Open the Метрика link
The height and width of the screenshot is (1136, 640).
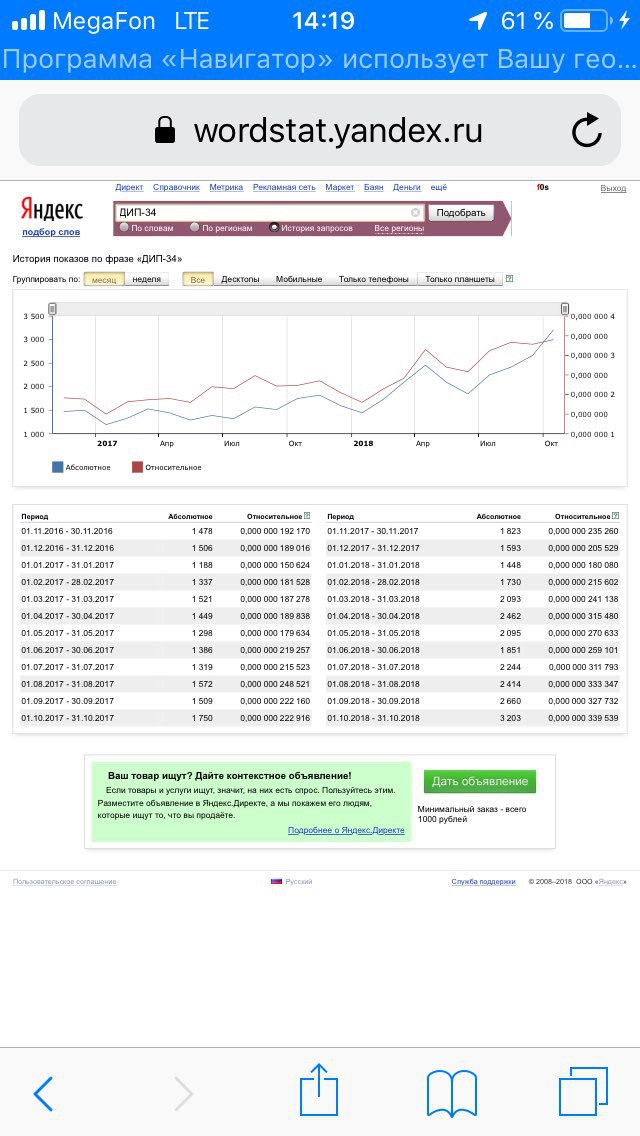pyautogui.click(x=226, y=188)
